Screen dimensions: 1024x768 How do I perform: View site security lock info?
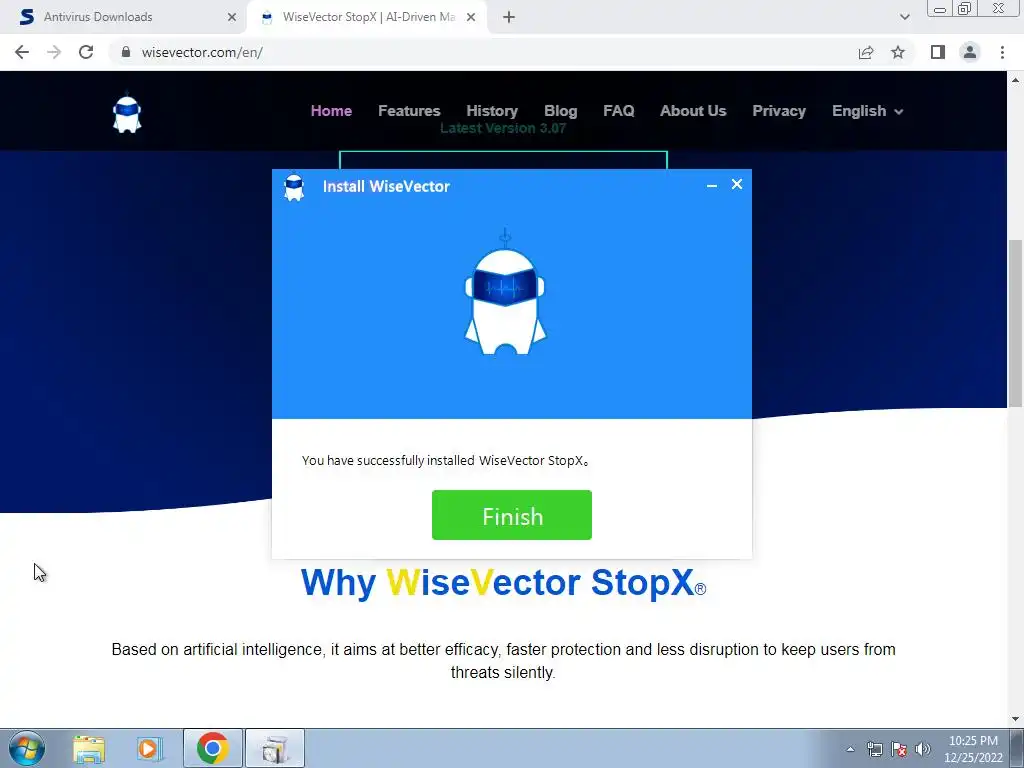[126, 52]
